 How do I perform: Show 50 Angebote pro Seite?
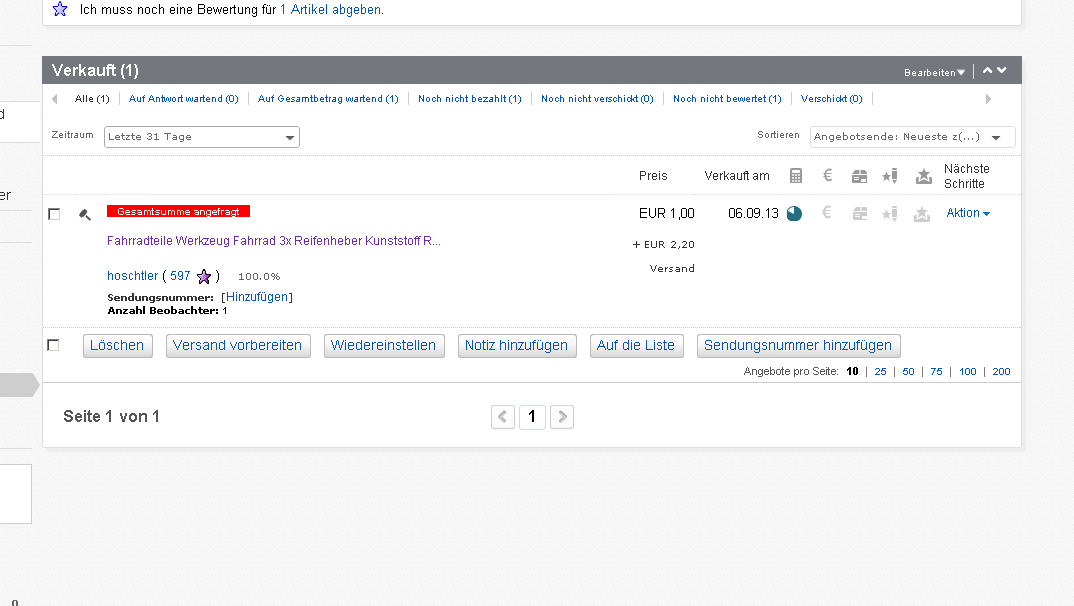(x=908, y=372)
